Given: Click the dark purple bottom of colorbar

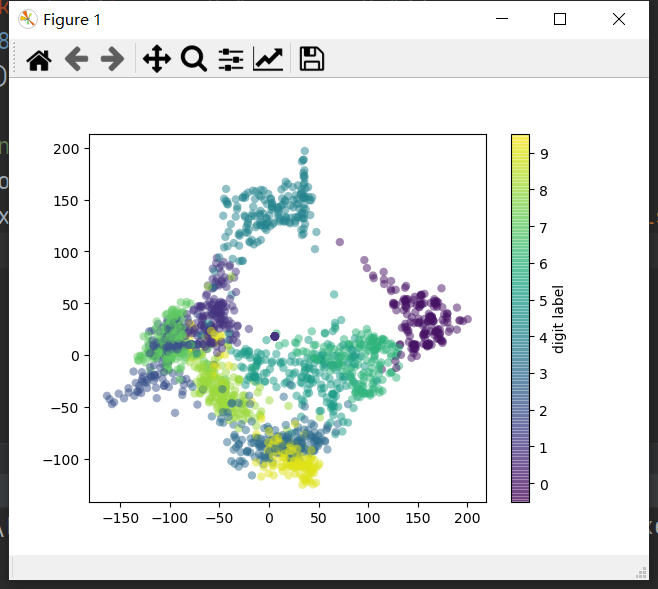Looking at the screenshot, I should coord(520,495).
